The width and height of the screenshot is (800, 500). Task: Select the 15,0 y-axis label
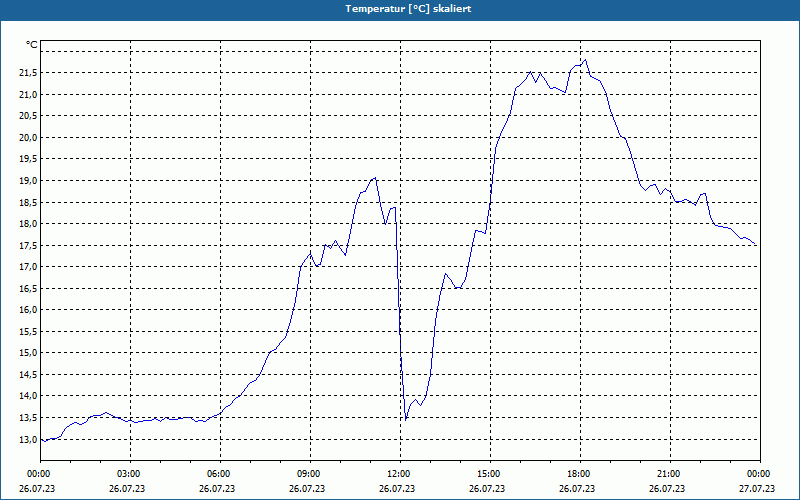click(29, 353)
